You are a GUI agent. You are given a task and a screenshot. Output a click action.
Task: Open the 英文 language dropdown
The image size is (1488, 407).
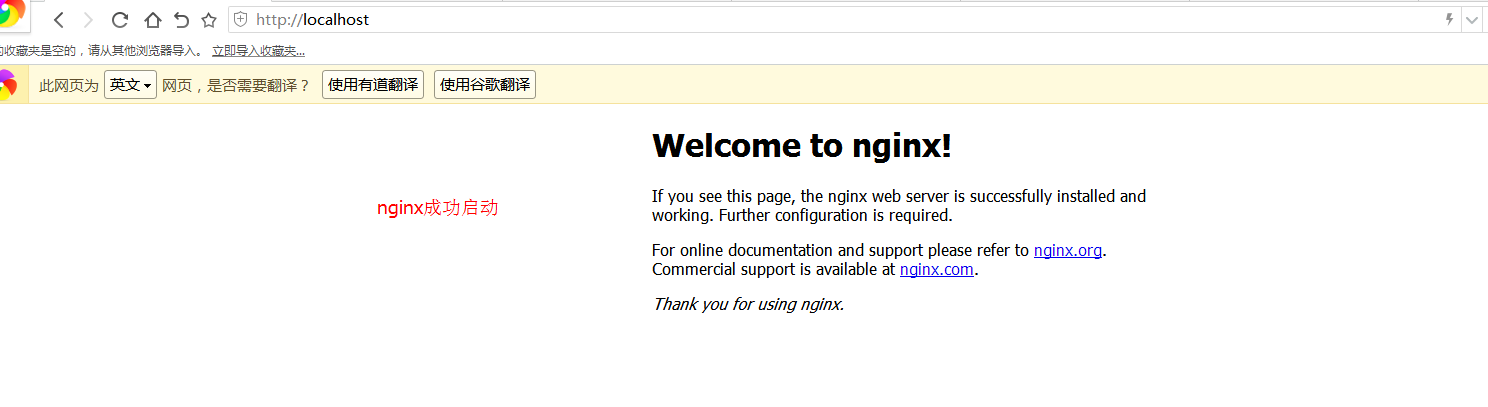pos(130,85)
